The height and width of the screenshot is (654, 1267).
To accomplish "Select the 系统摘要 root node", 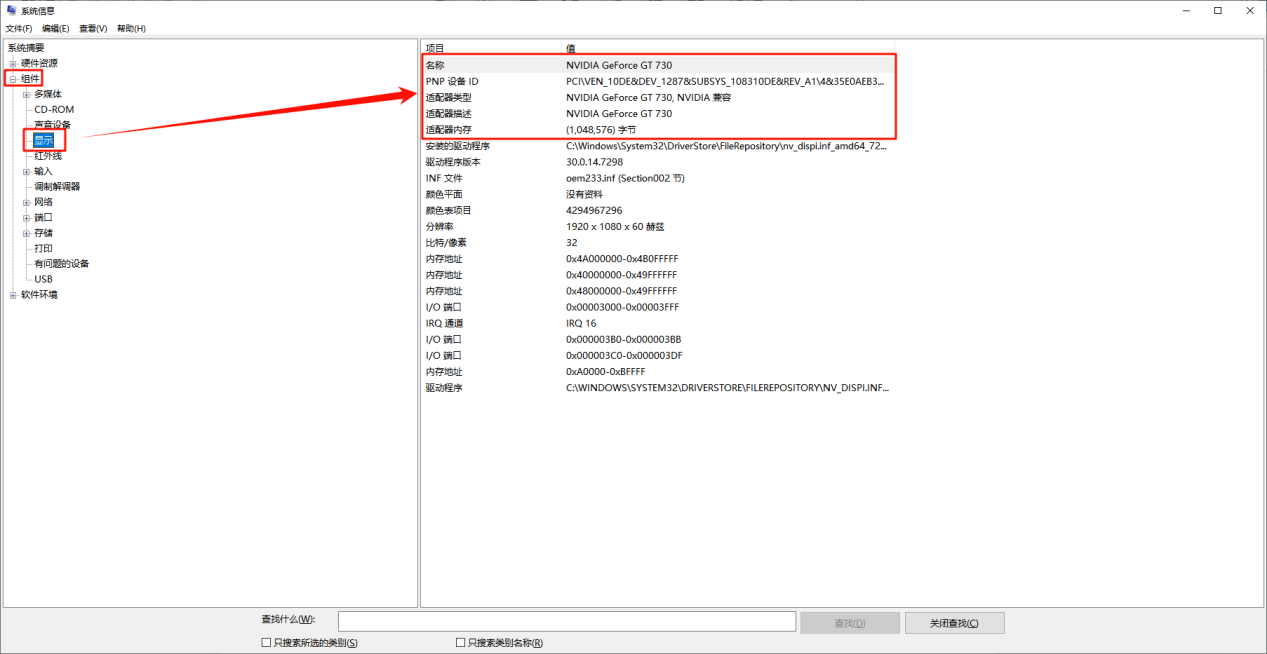I will pos(26,48).
